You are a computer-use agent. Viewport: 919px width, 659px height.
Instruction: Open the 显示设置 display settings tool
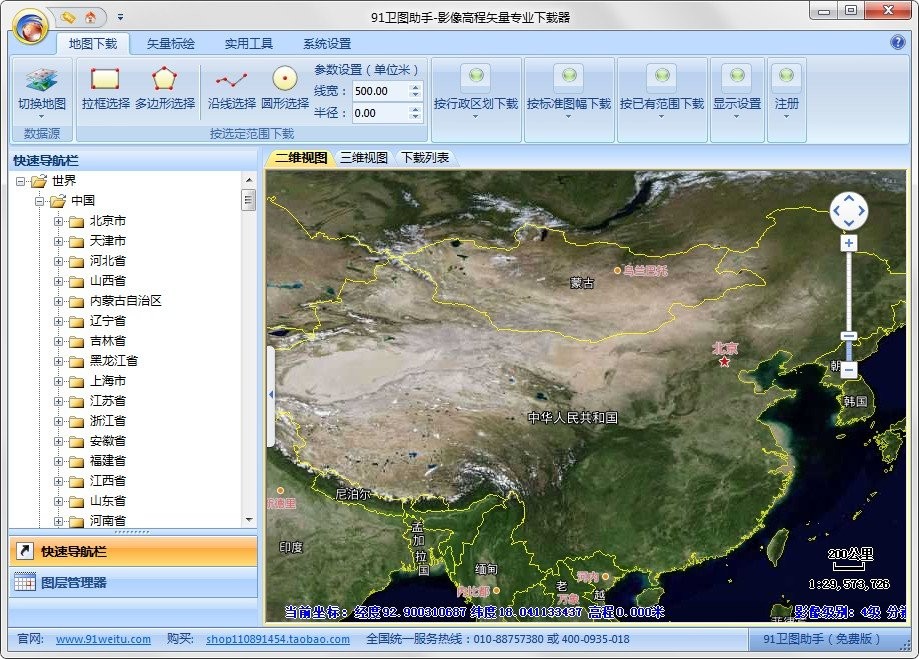[x=737, y=88]
